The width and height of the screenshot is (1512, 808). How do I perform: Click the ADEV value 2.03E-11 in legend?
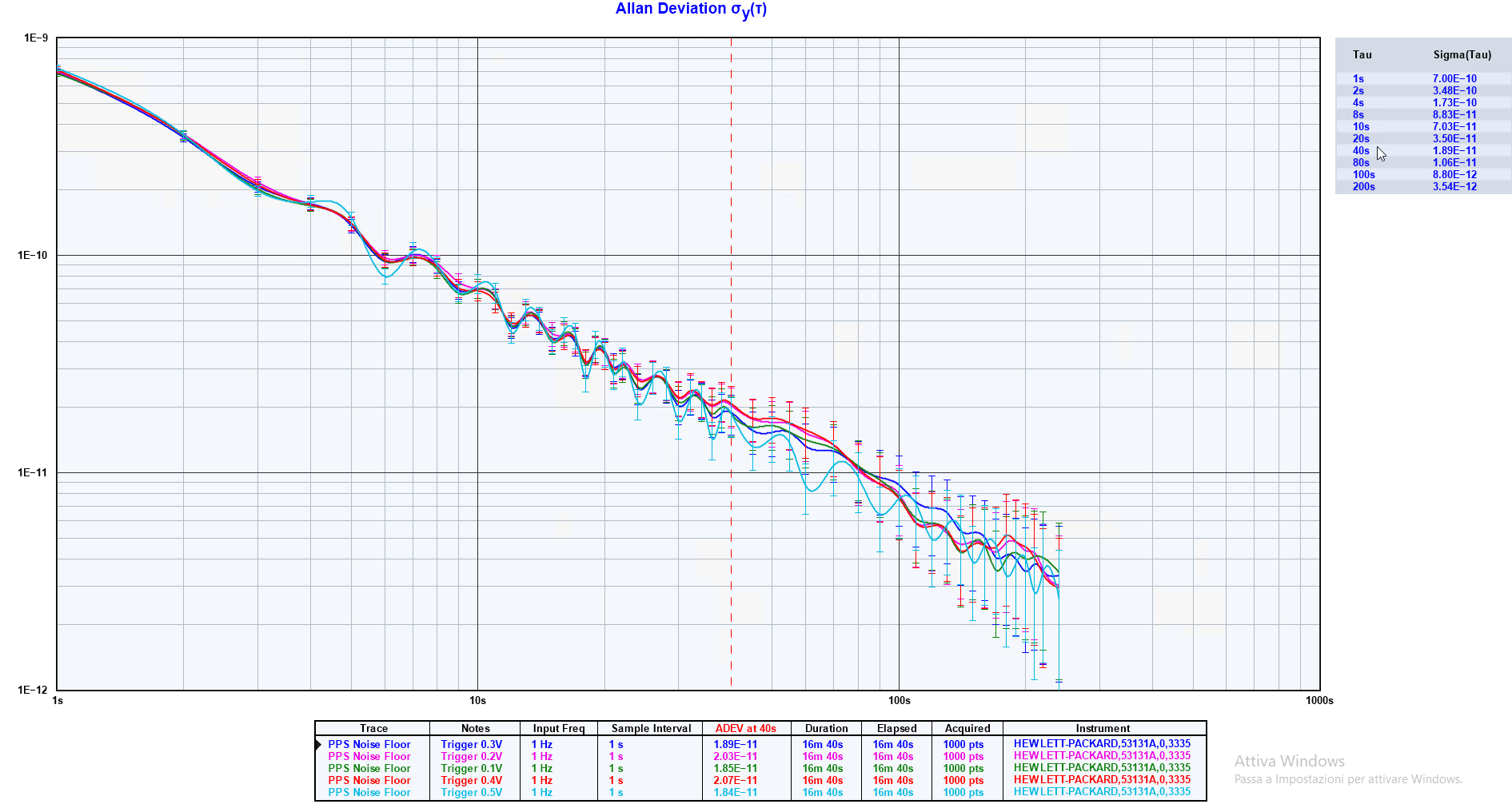[x=736, y=756]
